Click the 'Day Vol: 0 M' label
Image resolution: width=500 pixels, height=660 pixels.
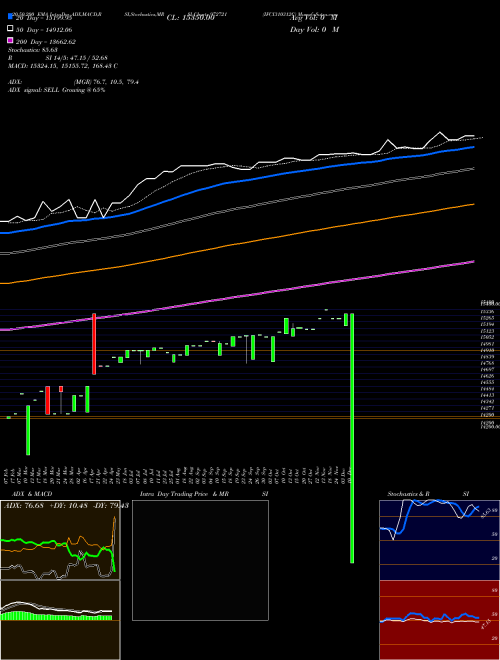[314, 29]
